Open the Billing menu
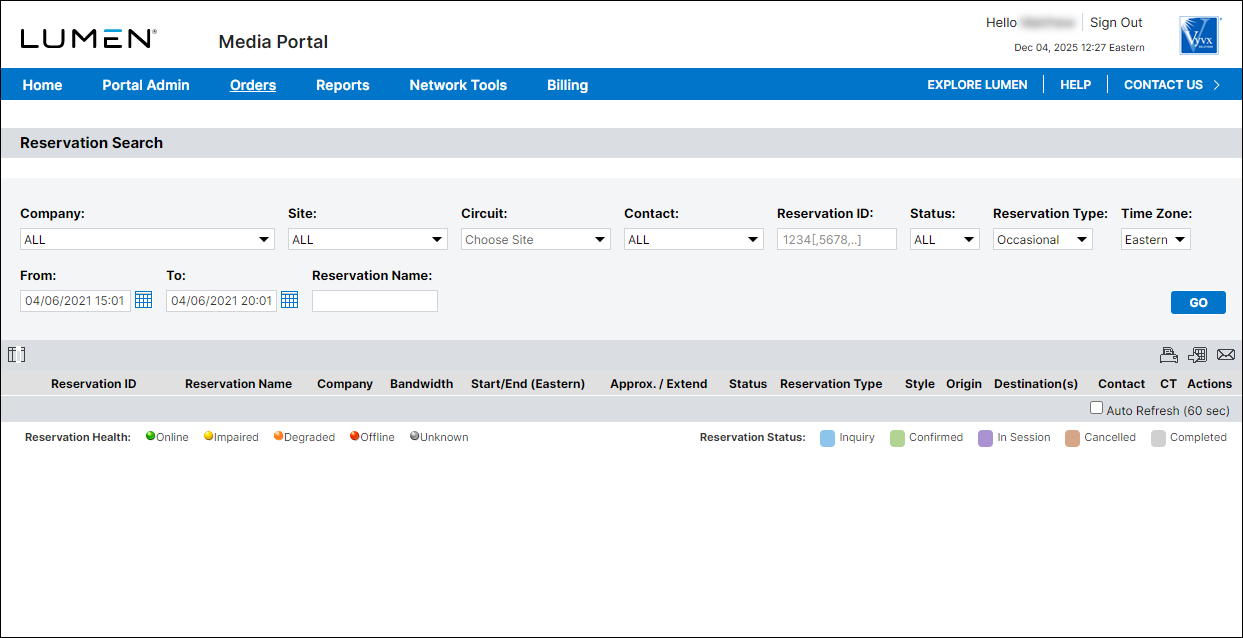1243x638 pixels. (x=567, y=85)
